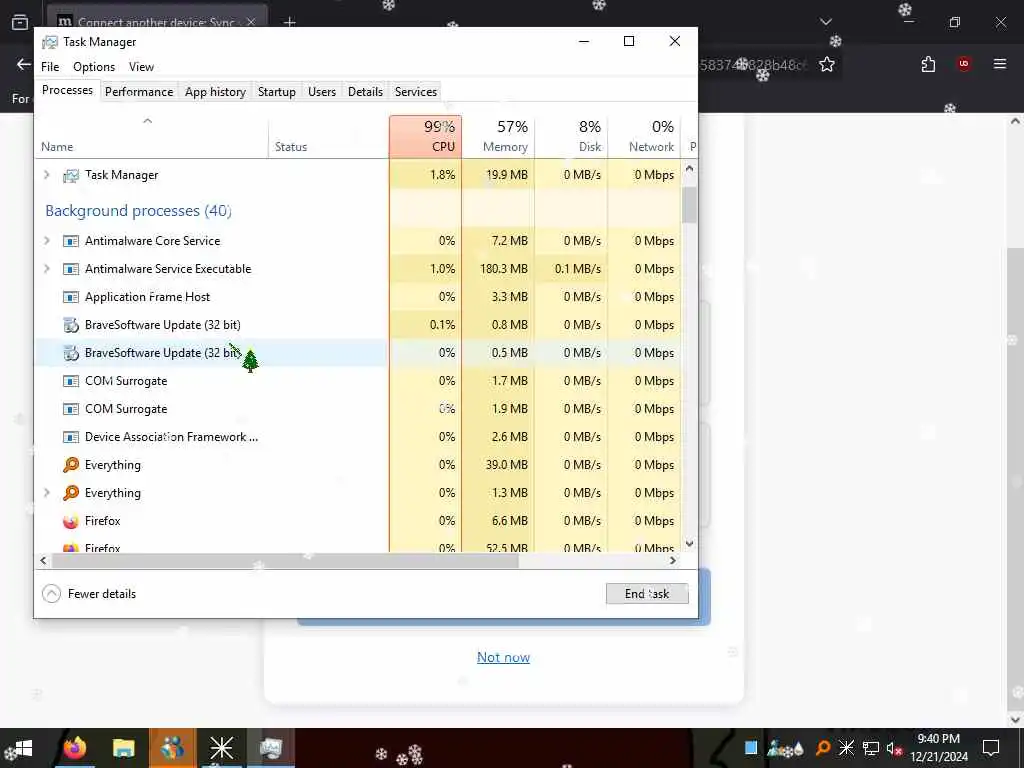Open the Firefox extensions puzzle icon
The image size is (1024, 768).
pos(928,64)
